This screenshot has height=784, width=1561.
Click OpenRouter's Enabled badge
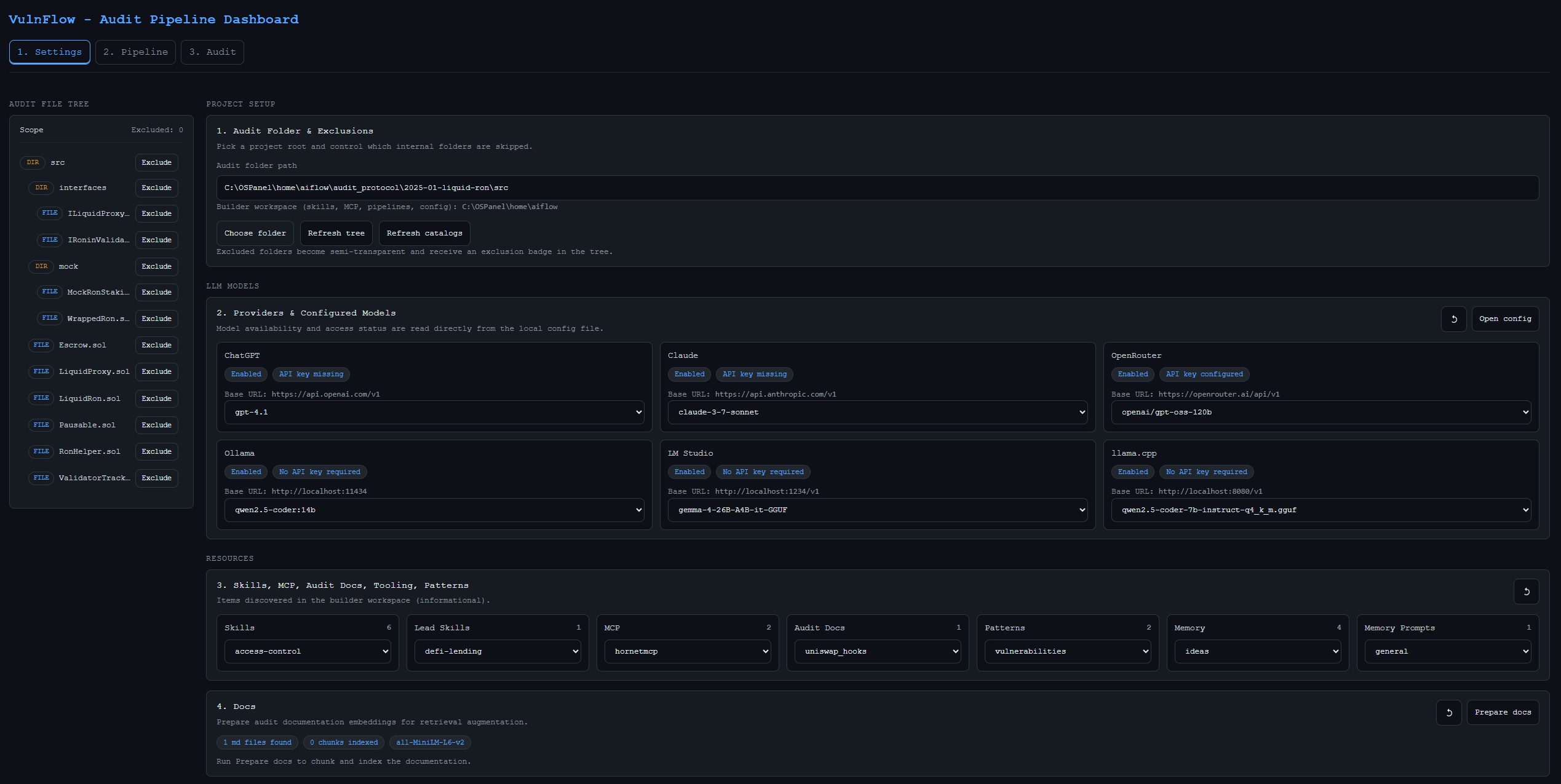point(1133,374)
